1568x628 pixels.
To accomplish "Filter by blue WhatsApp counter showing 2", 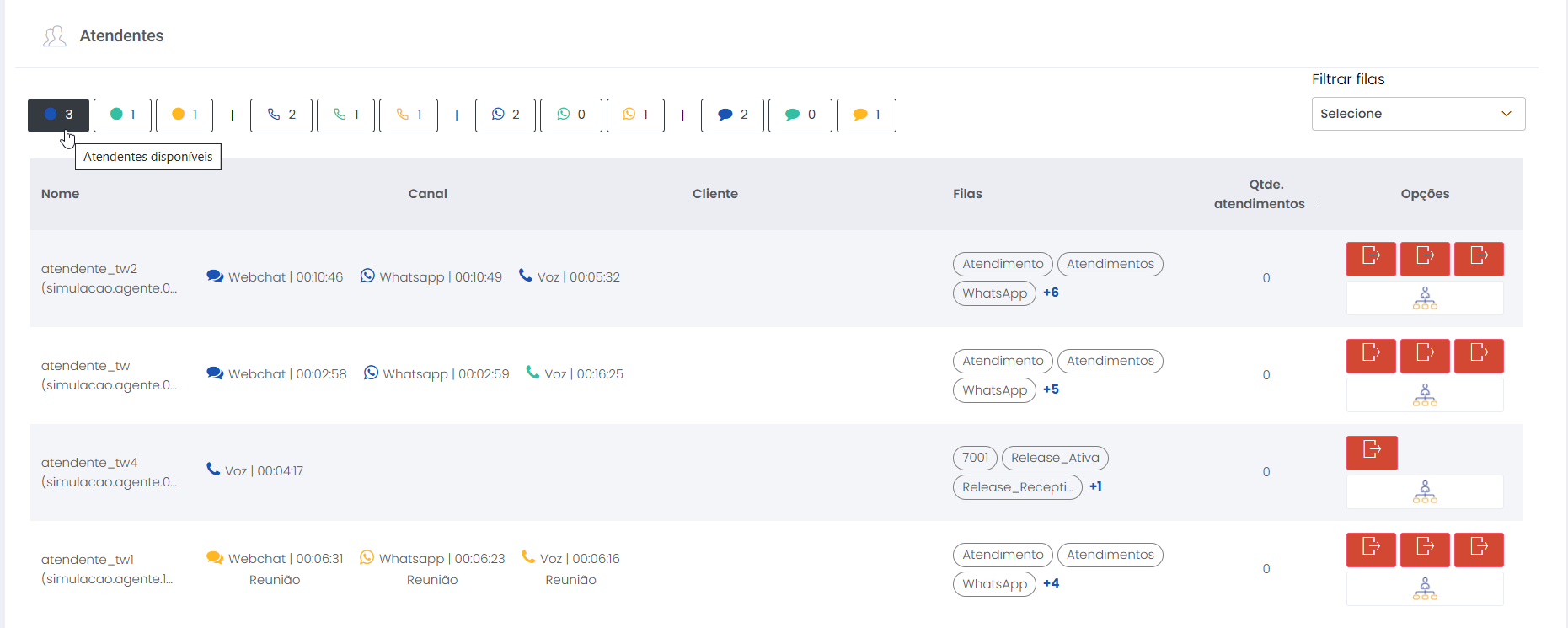I will point(506,115).
